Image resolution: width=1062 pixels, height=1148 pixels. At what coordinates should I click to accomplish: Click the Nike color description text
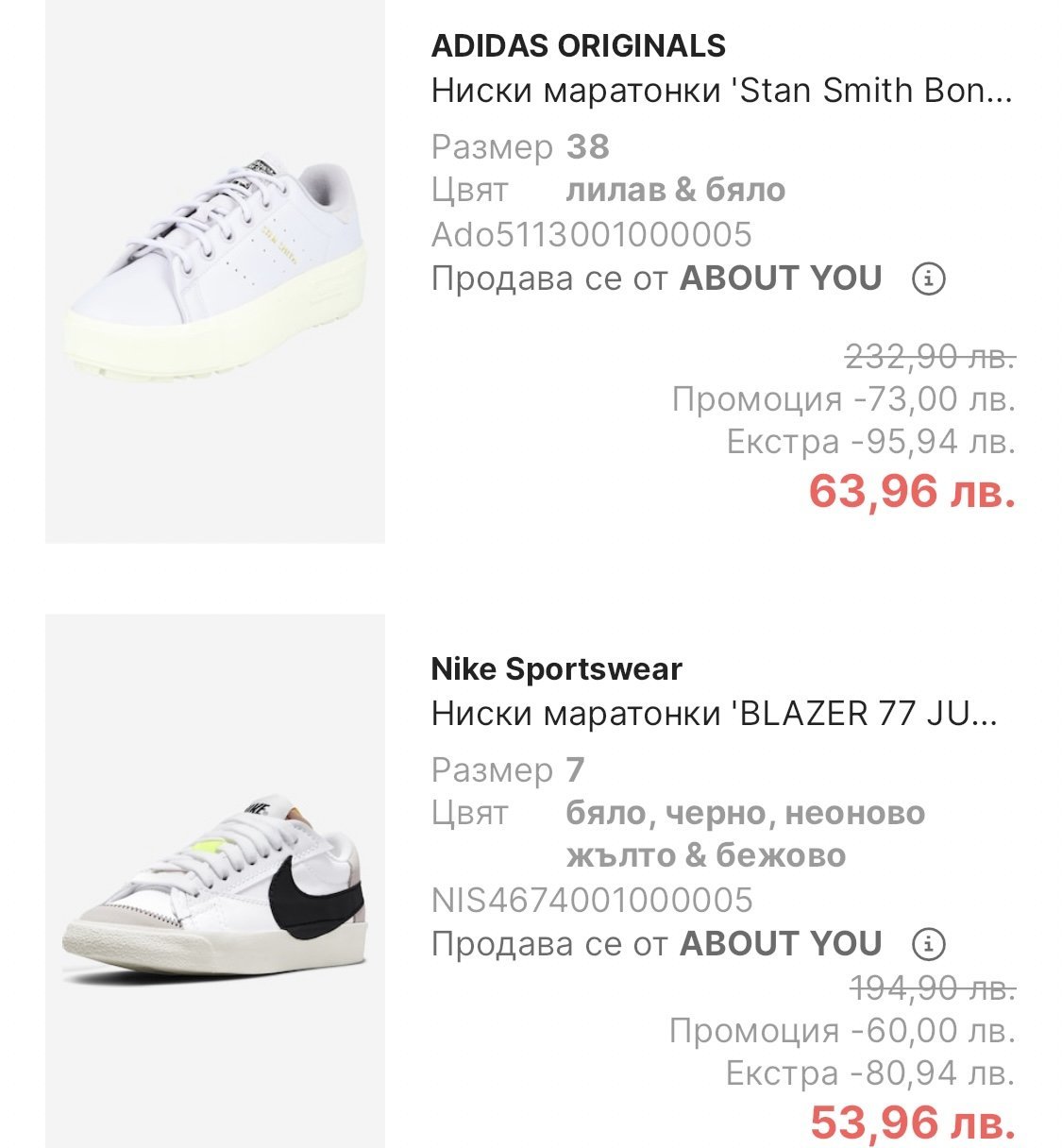tap(744, 834)
